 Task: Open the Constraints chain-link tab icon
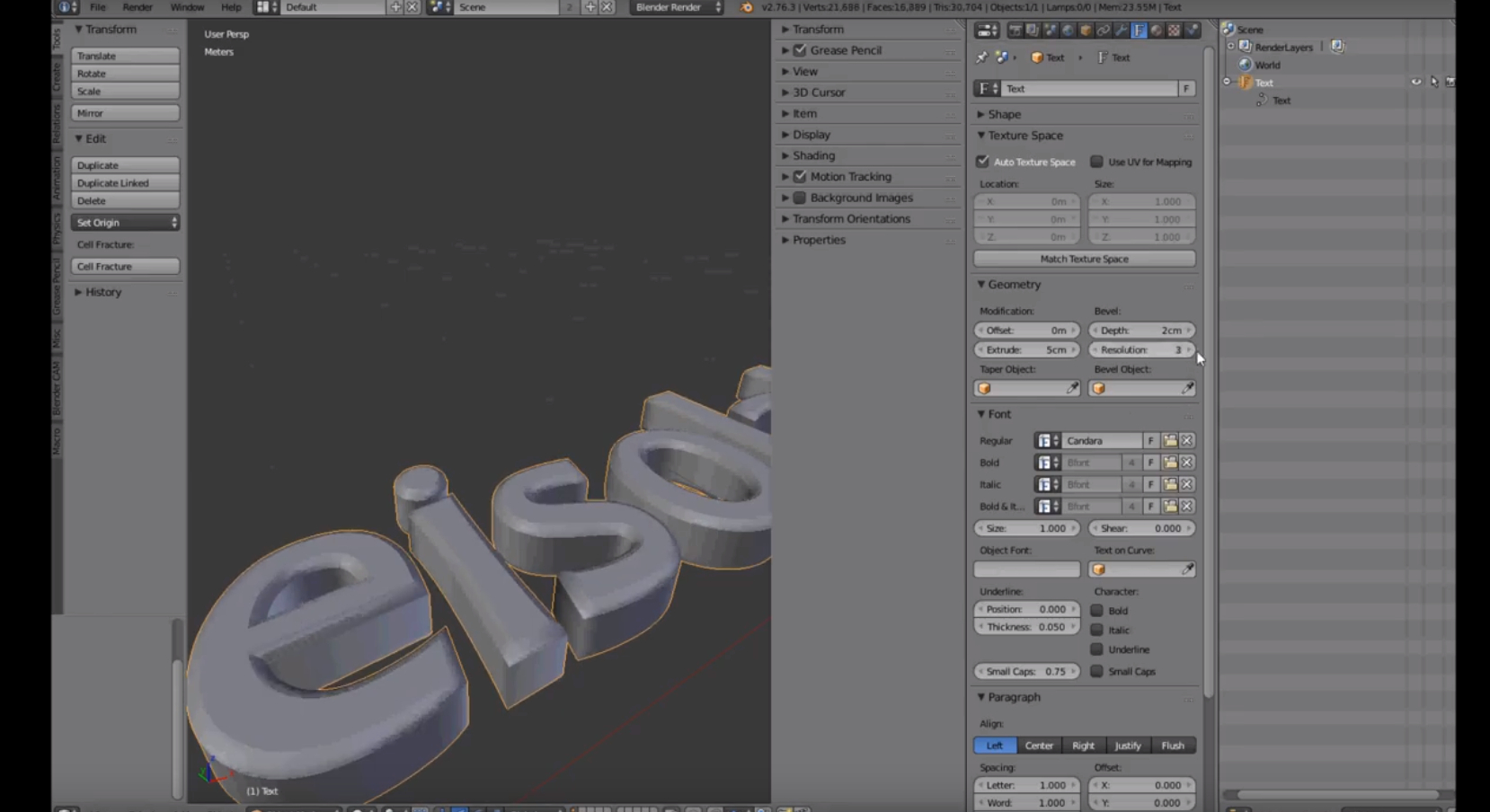coord(1104,31)
